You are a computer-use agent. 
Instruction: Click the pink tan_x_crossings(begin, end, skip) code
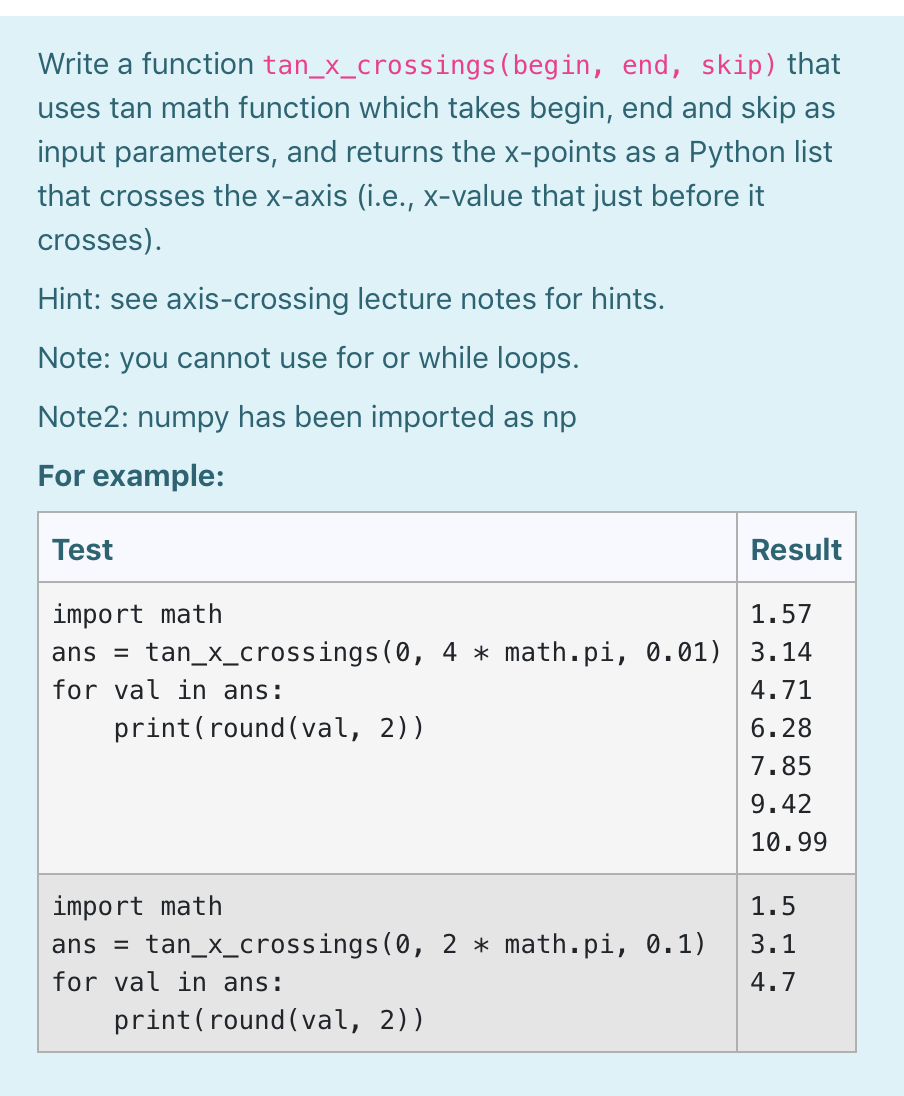click(519, 65)
